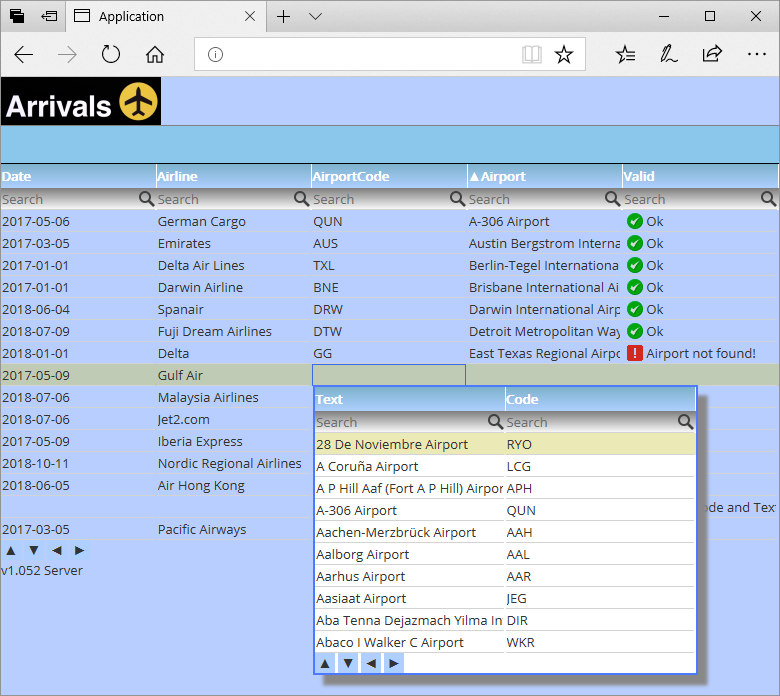Screen dimensions: 780x696
Task: Click the Date column search field
Action: (70, 199)
